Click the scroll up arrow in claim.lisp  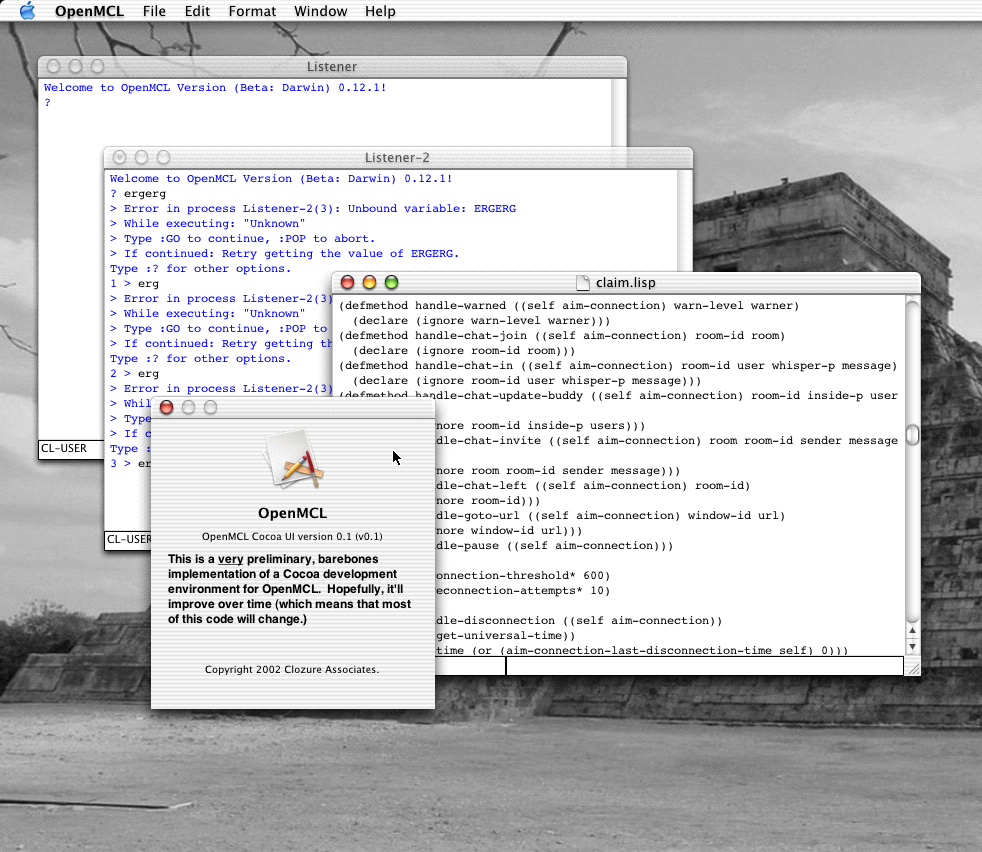[912, 631]
